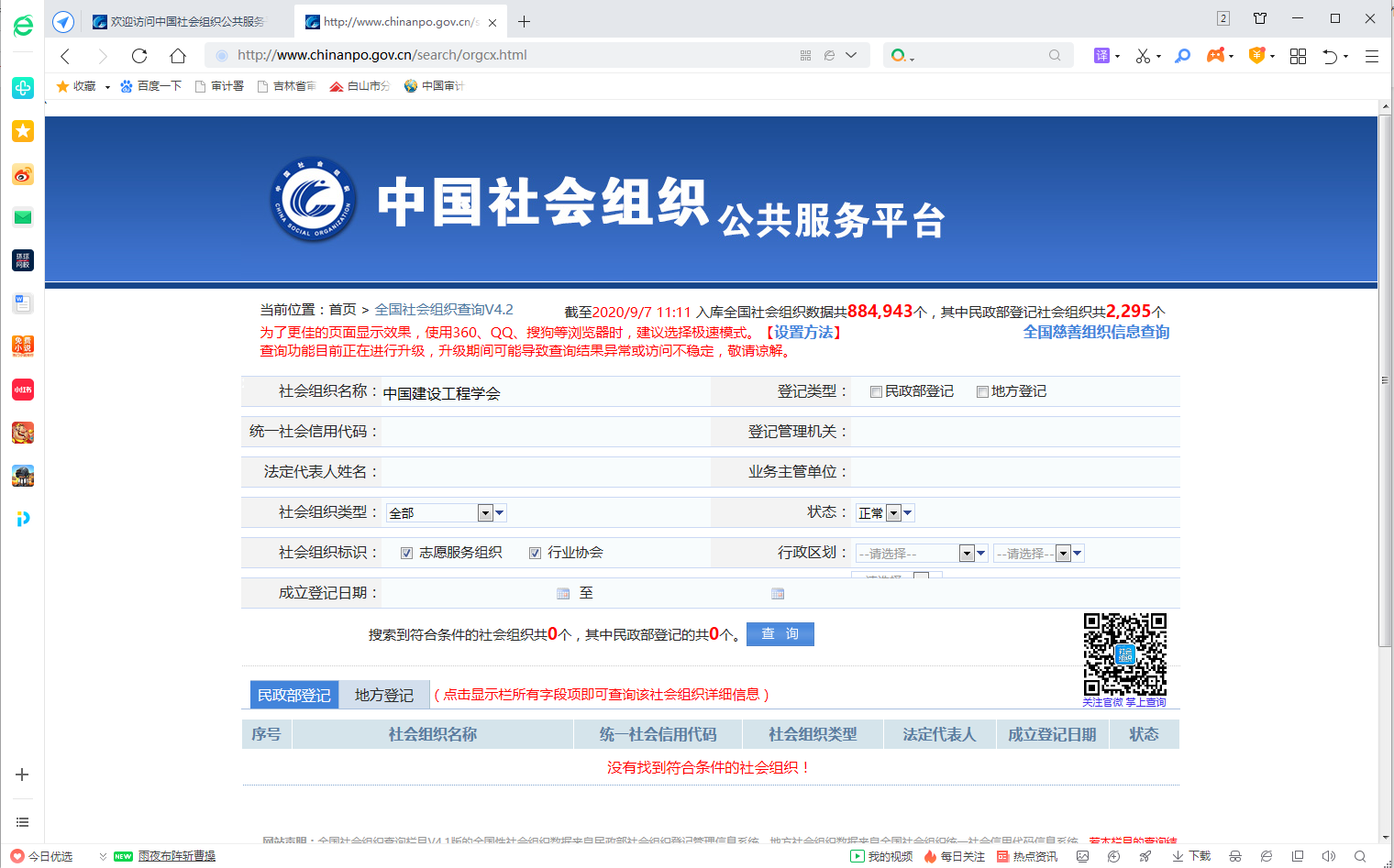
Task: Check the 民政部登记 checkbox
Action: (876, 392)
